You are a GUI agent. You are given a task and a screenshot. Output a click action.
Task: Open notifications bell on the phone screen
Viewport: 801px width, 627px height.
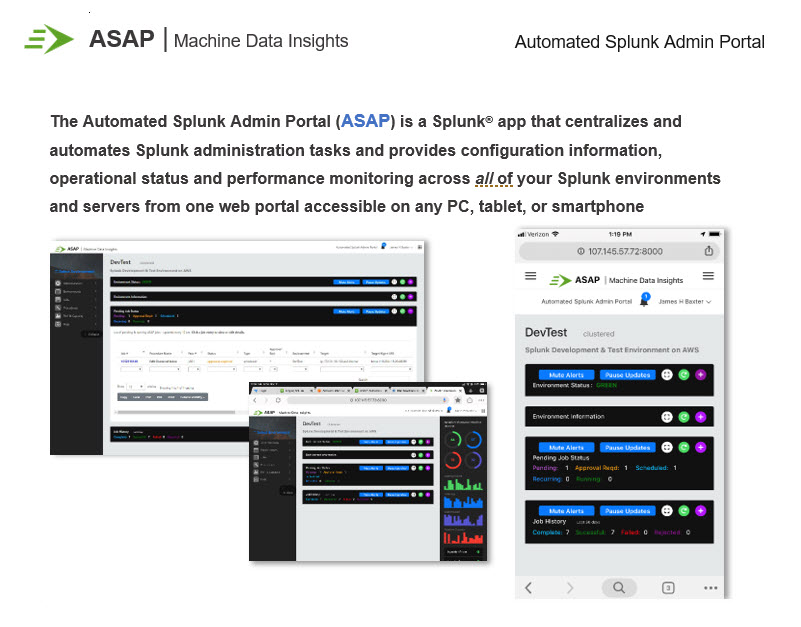point(644,300)
